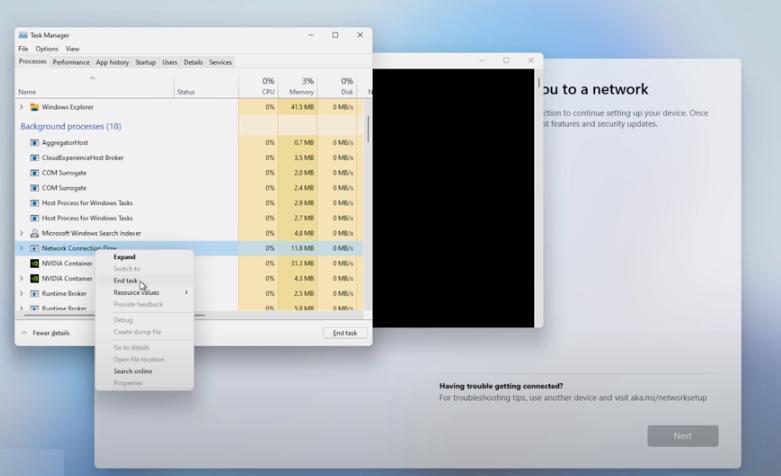Screen dimensions: 781x476
Task: Click the 31.3 MB NVIDIA Container icon
Action: click(34, 263)
